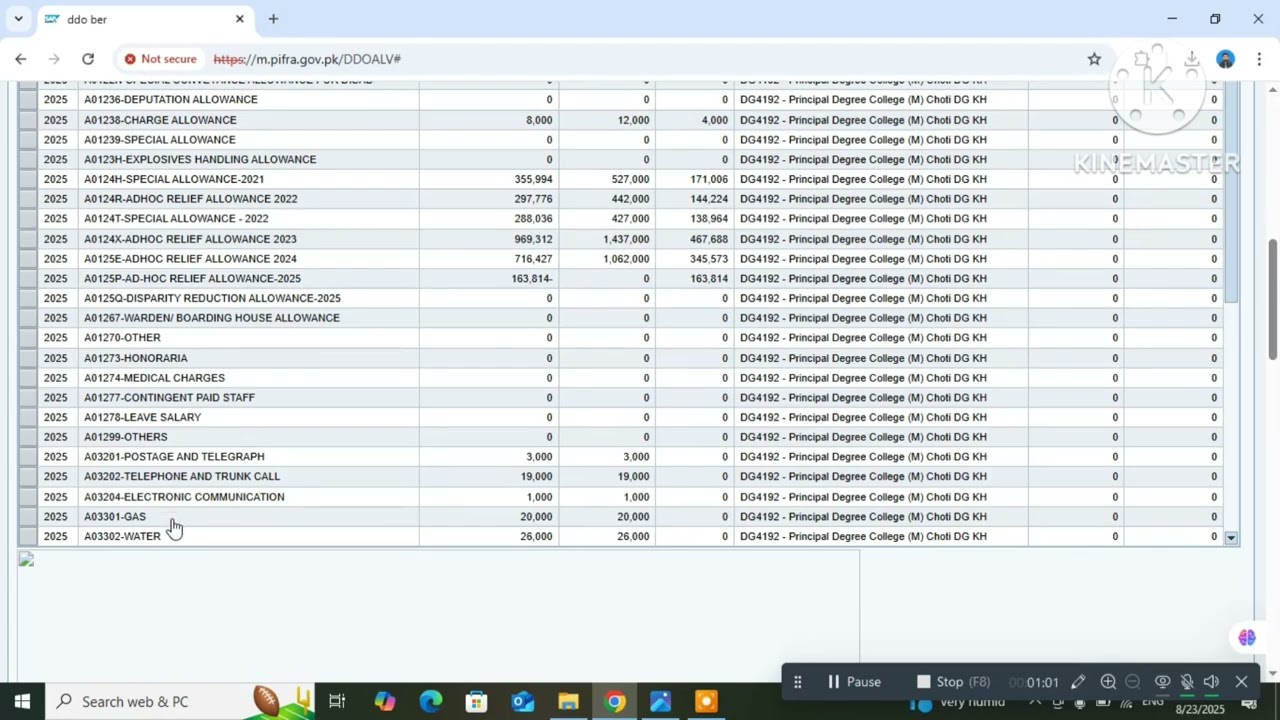Viewport: 1280px width, 720px height.
Task: Click the 'Not secure' site info chip
Action: tap(160, 59)
